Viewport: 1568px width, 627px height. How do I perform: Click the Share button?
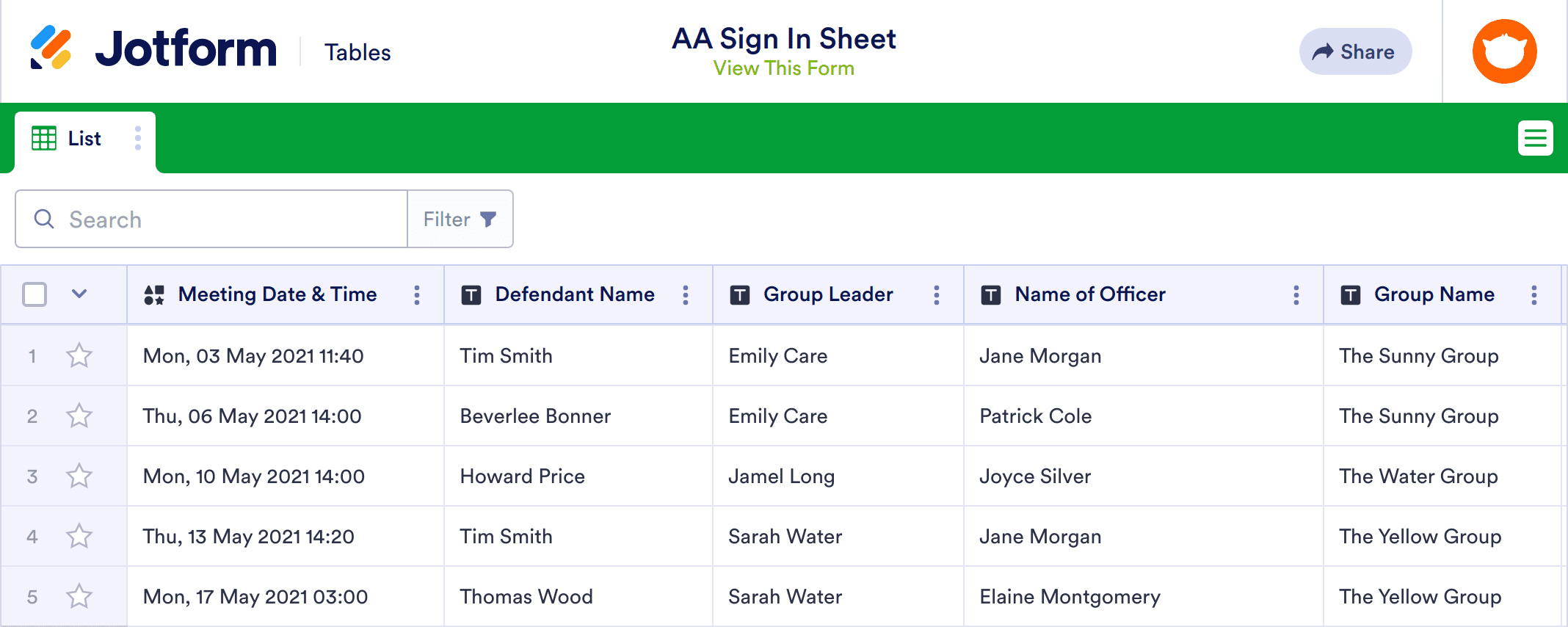pyautogui.click(x=1355, y=51)
